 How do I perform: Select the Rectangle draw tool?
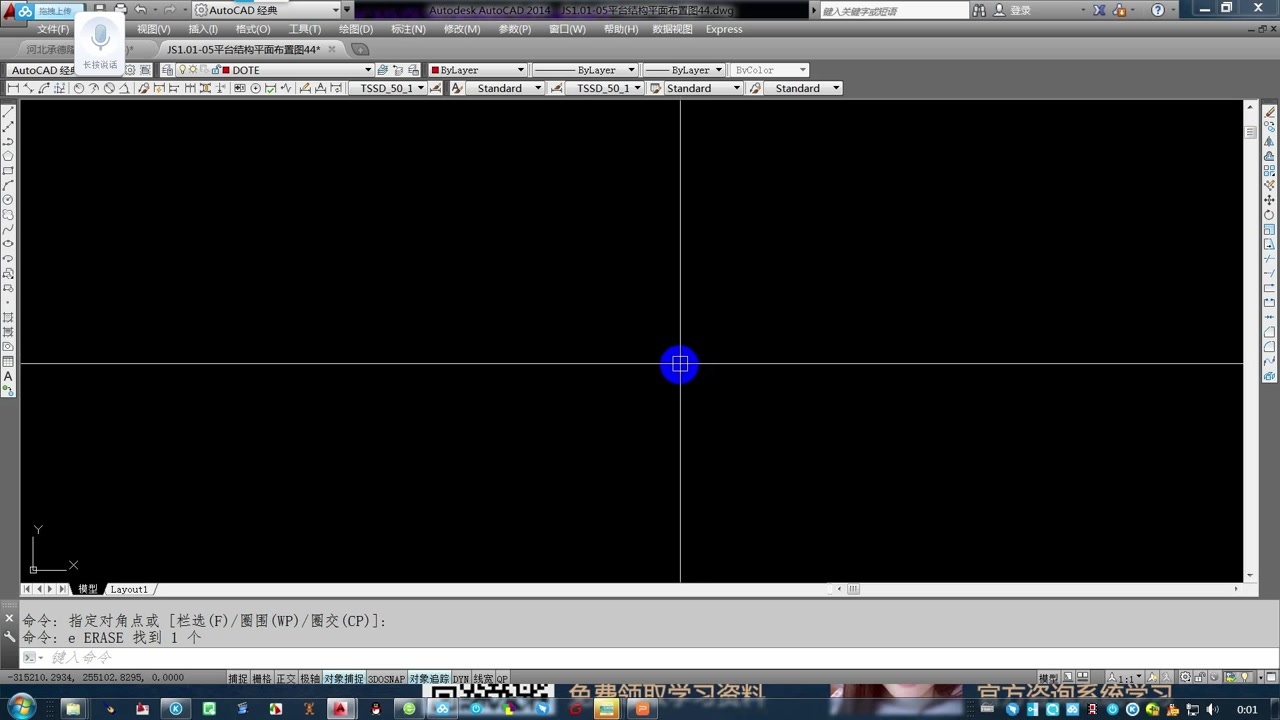(8, 171)
